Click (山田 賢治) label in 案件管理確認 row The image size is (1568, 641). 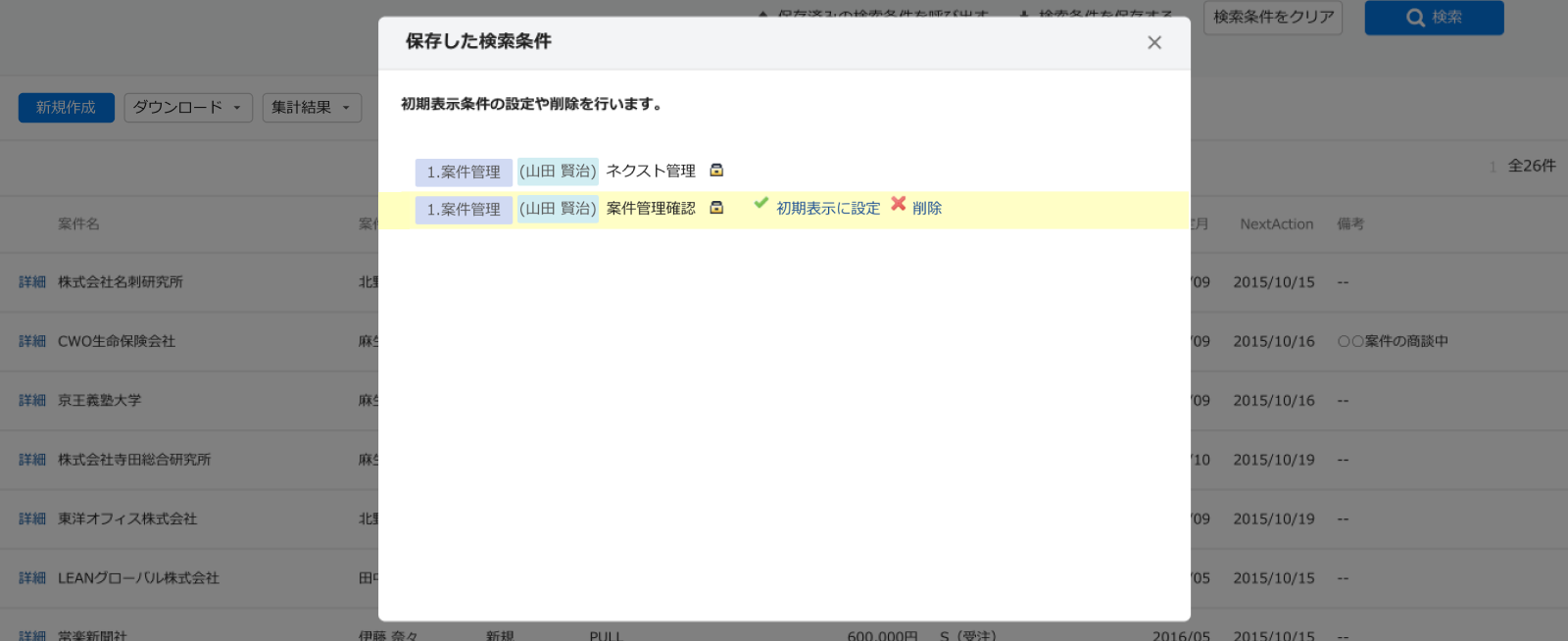[558, 209]
